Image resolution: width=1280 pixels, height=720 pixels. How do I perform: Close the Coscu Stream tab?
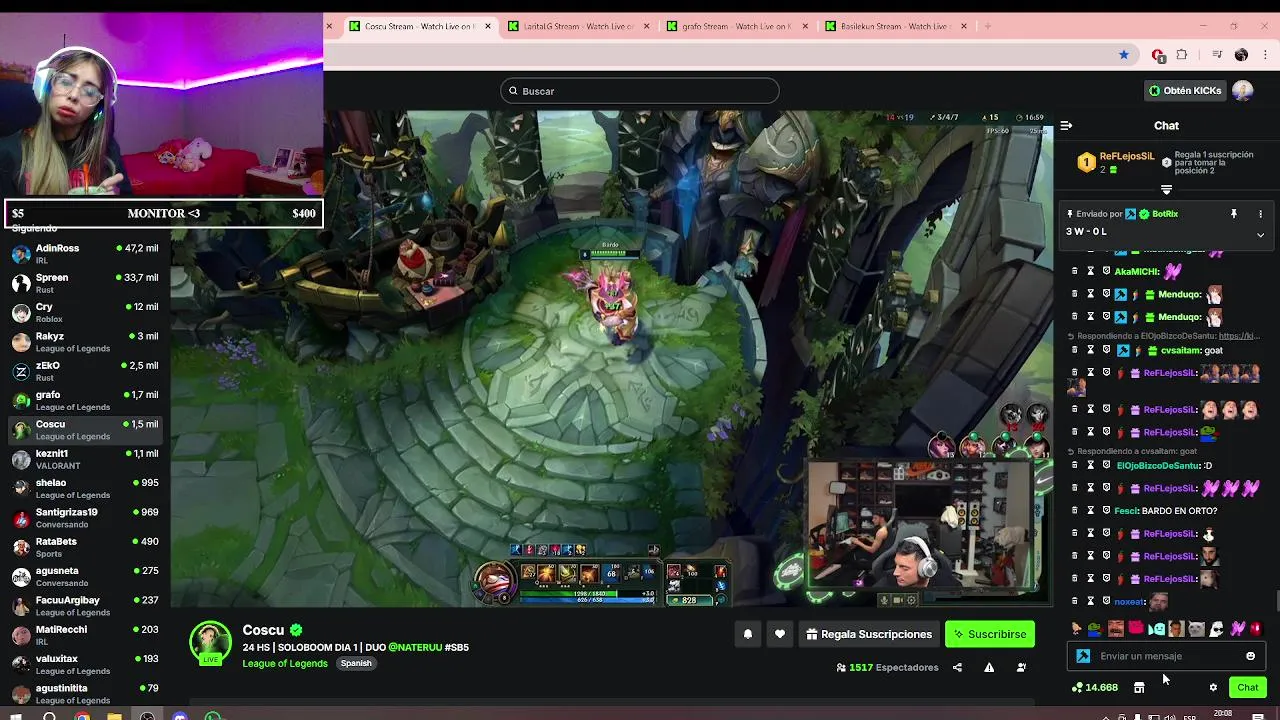pyautogui.click(x=488, y=26)
